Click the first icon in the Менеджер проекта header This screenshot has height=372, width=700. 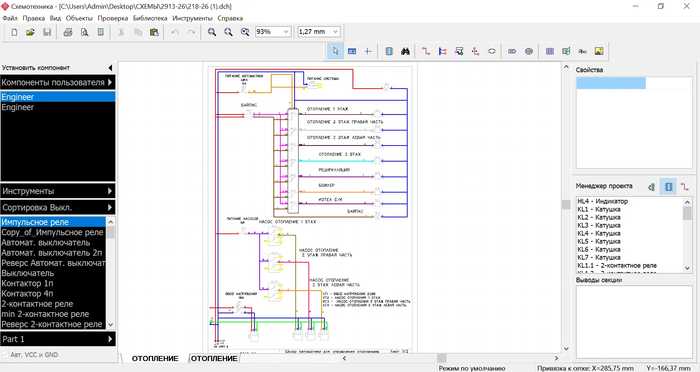point(652,187)
